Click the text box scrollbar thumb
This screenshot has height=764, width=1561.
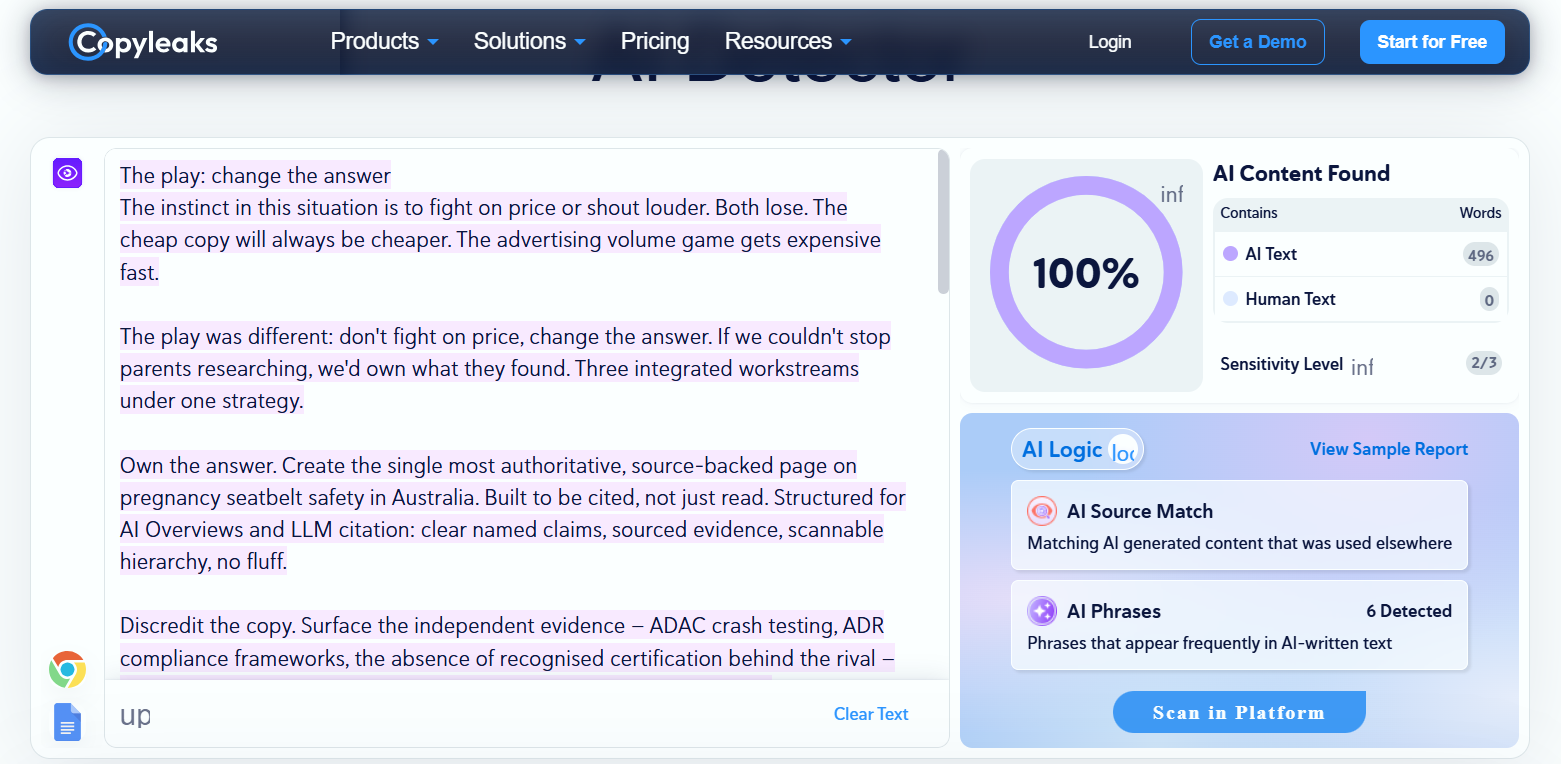point(943,222)
